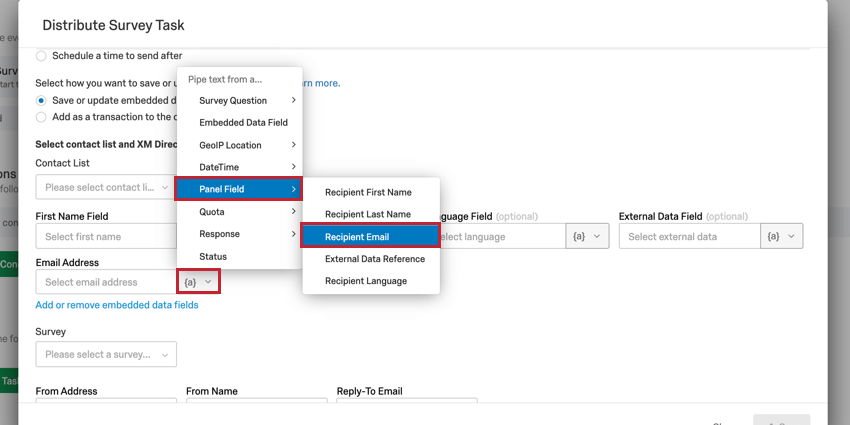Open the GeoIP Location submenu
This screenshot has height=425, width=850.
pyautogui.click(x=240, y=145)
